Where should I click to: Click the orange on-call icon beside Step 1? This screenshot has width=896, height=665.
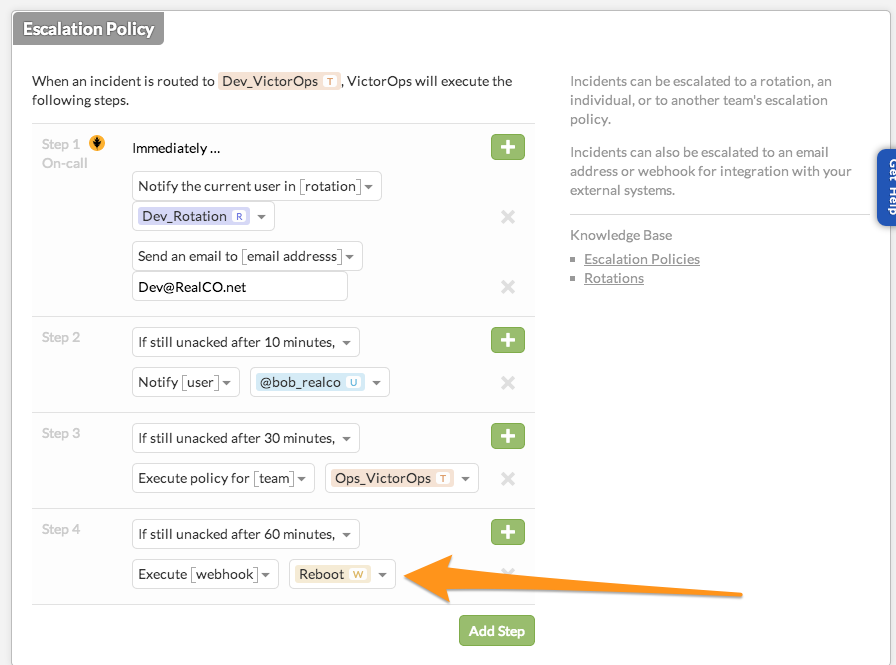(97, 144)
